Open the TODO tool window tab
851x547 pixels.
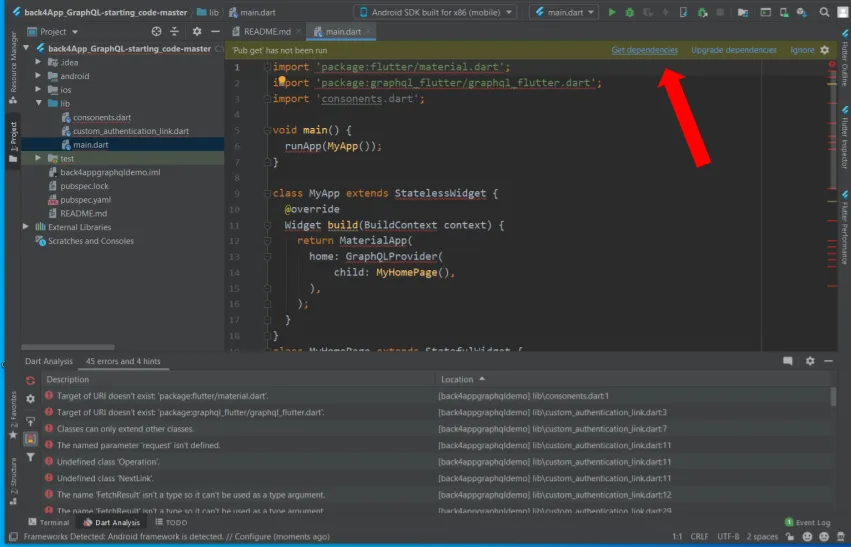click(171, 522)
